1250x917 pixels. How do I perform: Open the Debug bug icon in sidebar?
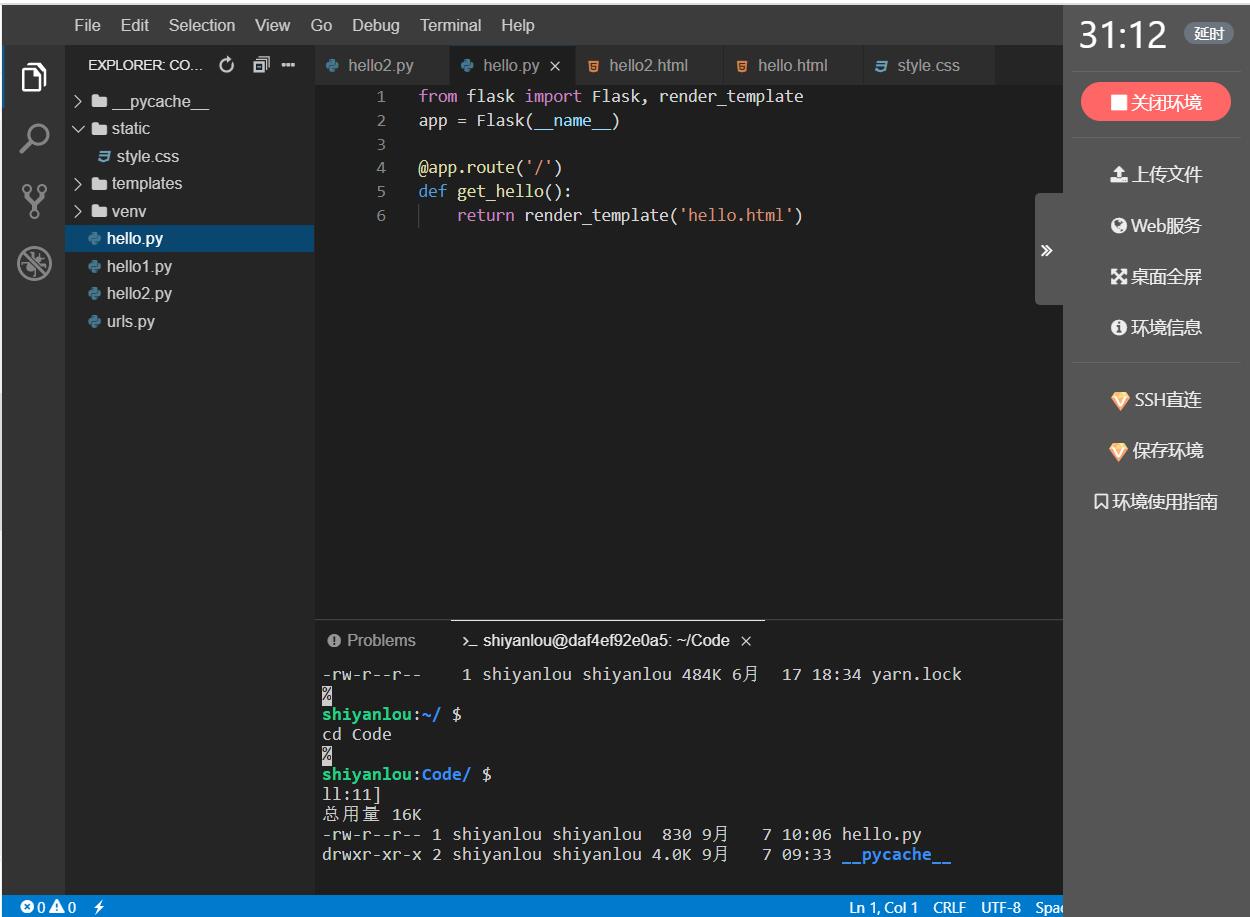(33, 264)
